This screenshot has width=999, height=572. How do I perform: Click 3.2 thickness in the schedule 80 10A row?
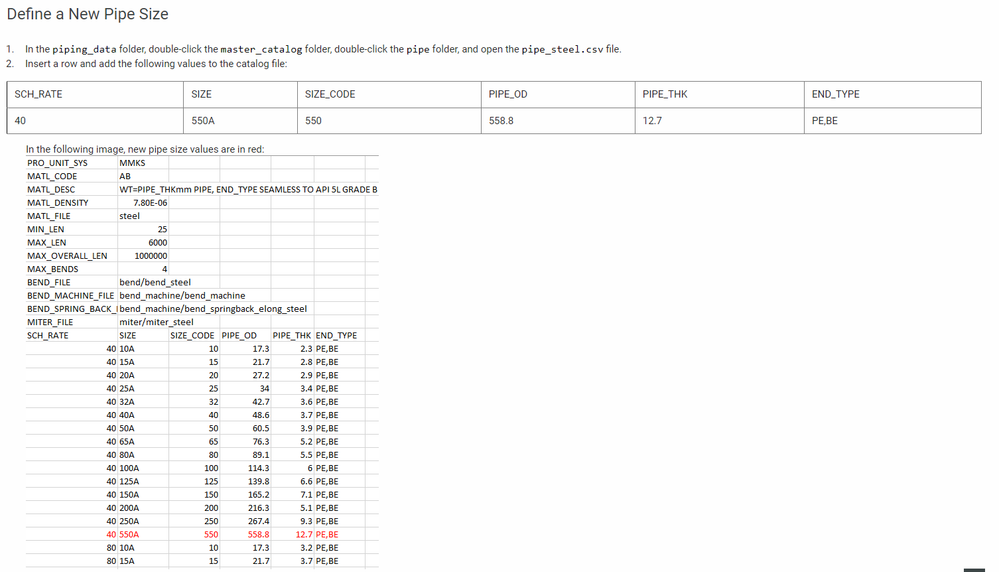pos(306,548)
